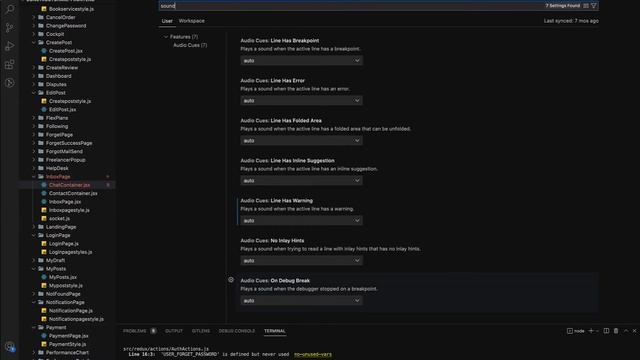Expand the MyDraft folder
This screenshot has width=640, height=360.
pos(34,260)
